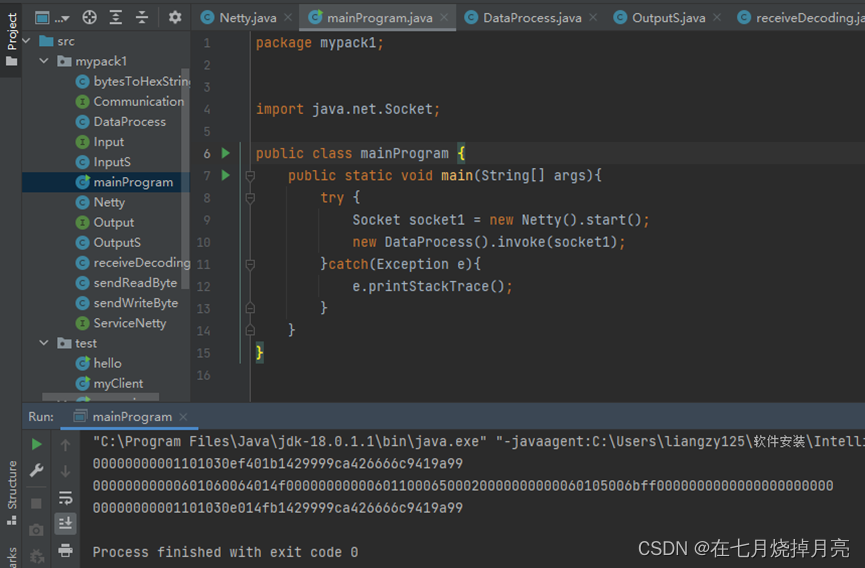
Task: Open the project view dropdown selector
Action: click(53, 17)
